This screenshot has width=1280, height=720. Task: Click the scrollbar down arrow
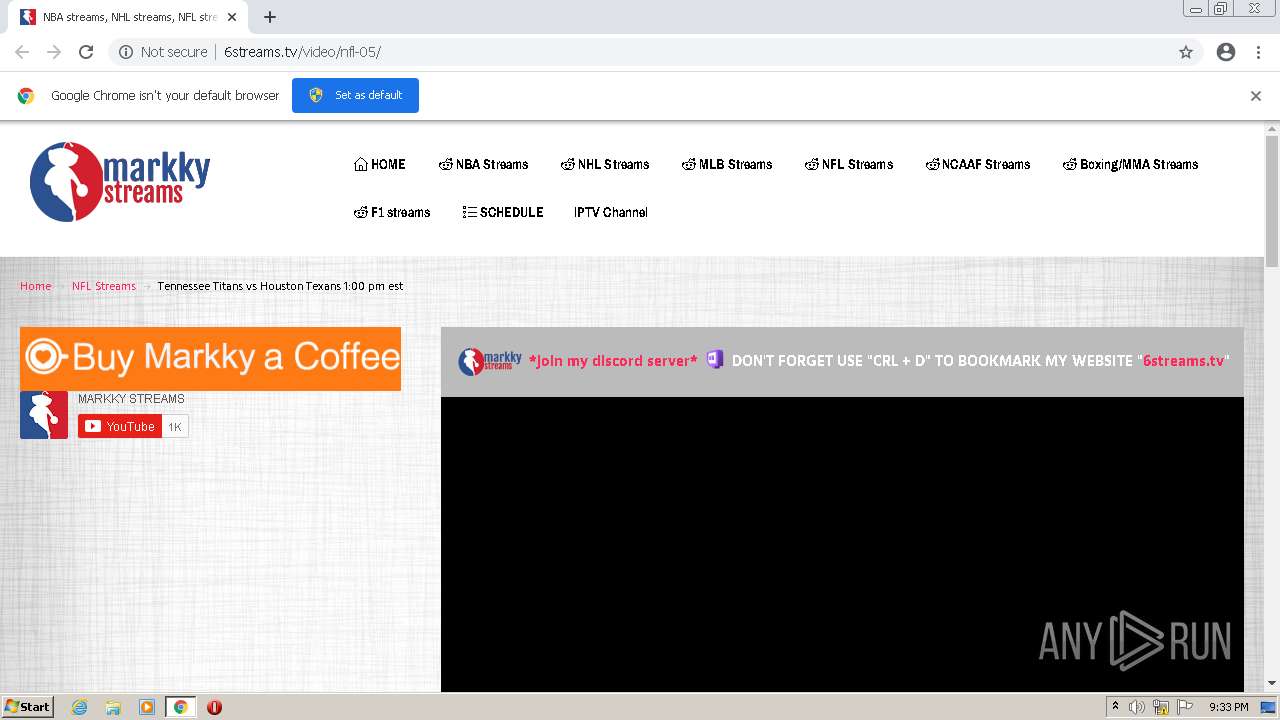click(x=1272, y=684)
